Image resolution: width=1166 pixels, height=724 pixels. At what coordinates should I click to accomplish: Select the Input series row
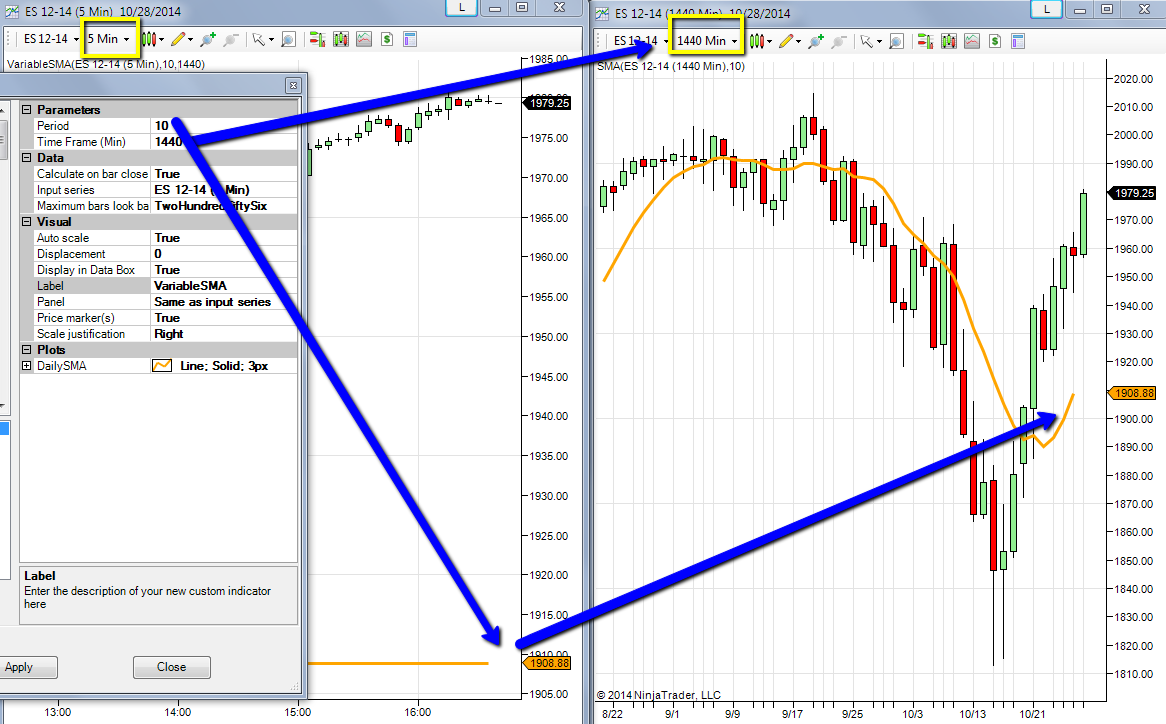[158, 190]
